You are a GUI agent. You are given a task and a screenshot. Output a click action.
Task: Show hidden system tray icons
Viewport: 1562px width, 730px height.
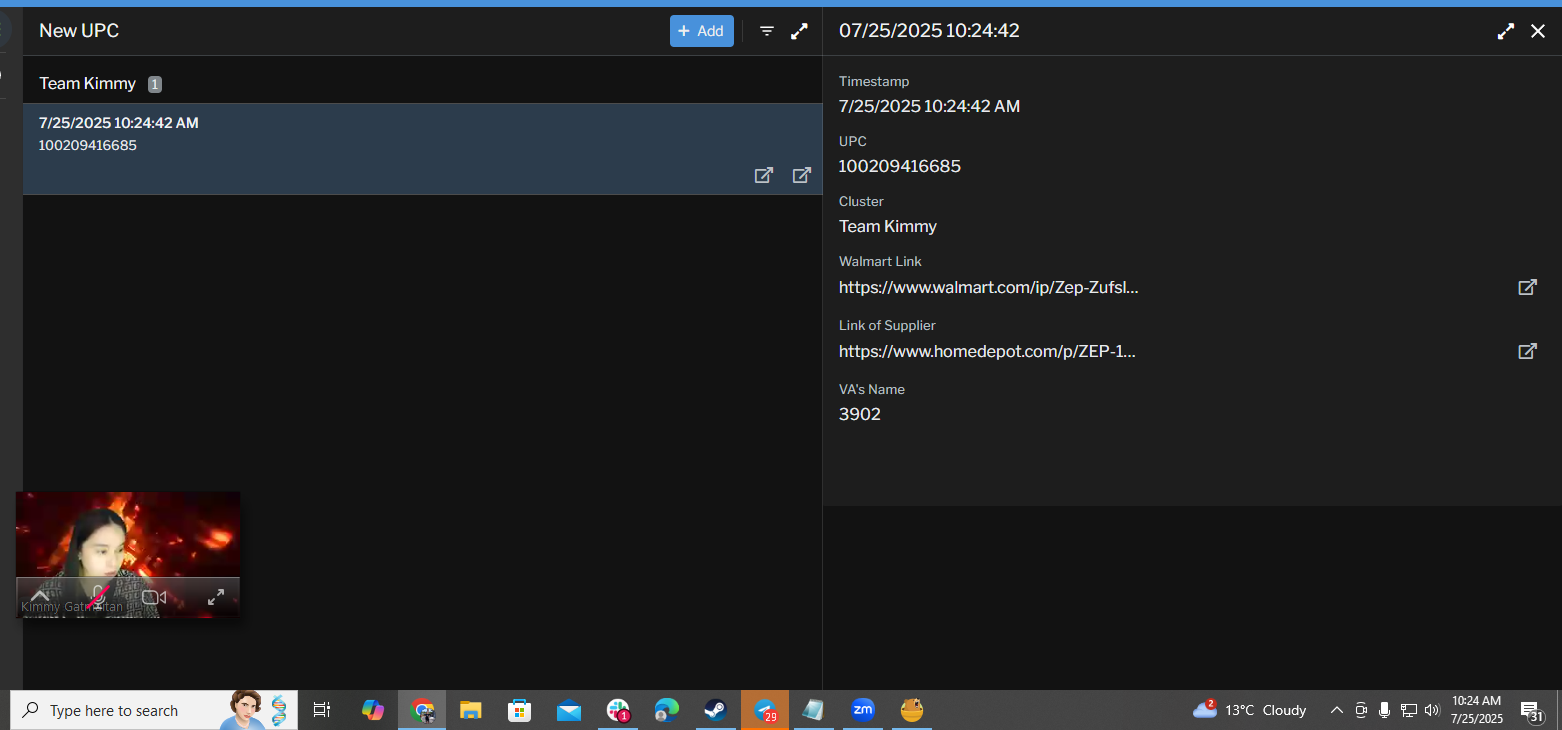tap(1336, 710)
